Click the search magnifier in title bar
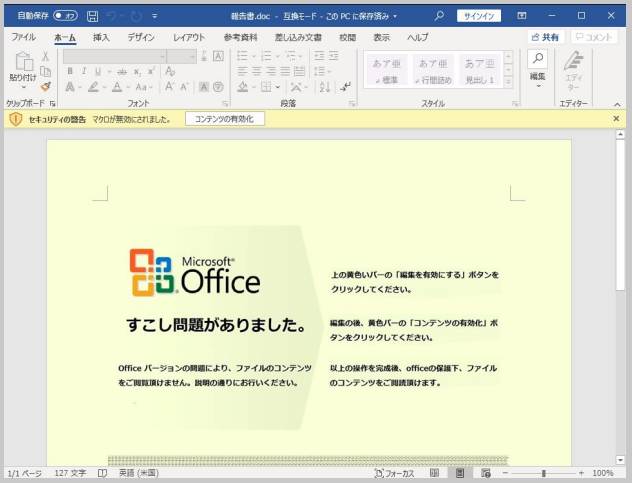Screen dimensions: 632x483 coord(439,16)
